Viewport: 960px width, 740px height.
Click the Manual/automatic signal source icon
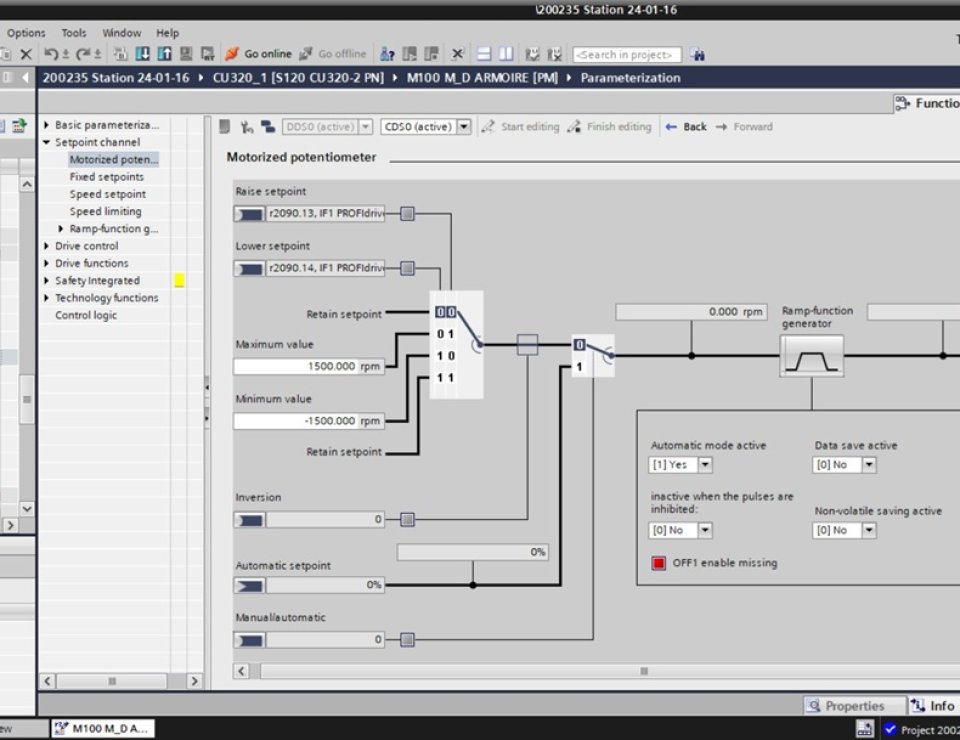(249, 640)
